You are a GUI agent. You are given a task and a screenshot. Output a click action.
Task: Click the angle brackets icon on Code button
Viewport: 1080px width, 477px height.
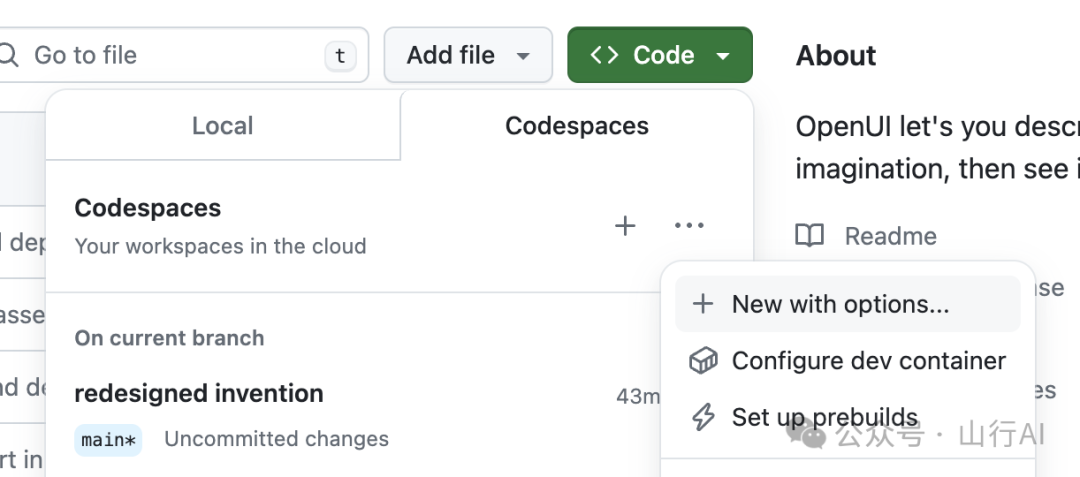pos(604,55)
